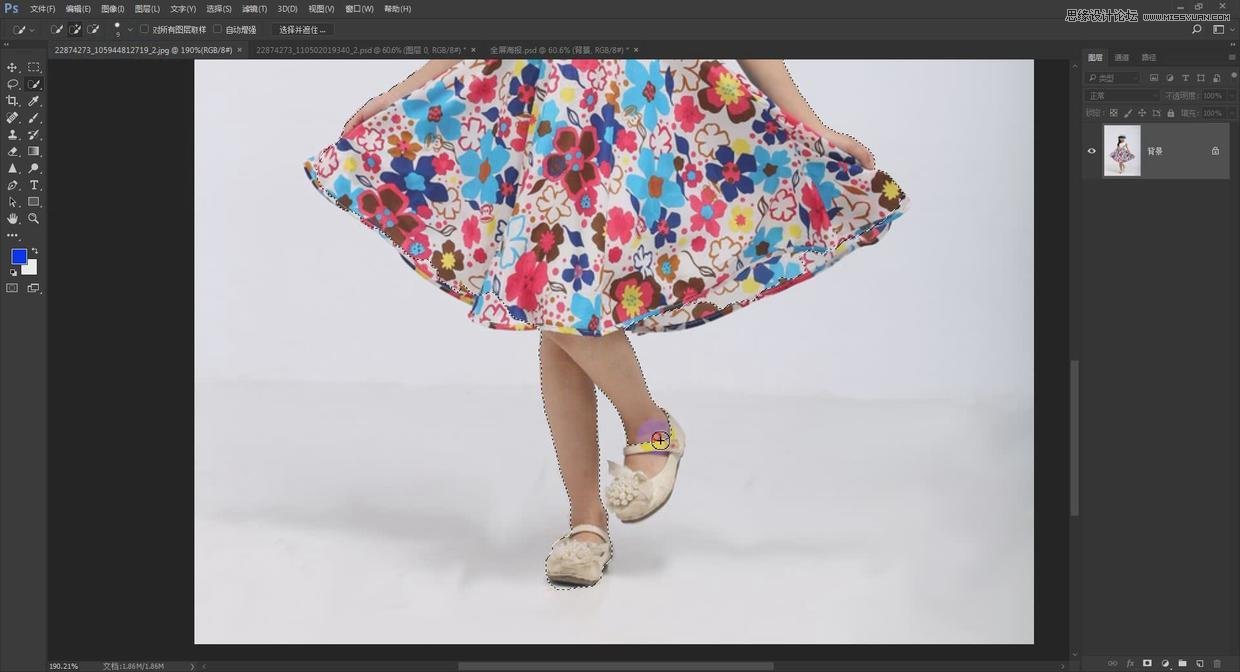Switch to the 通道 panel tab
Screen dimensions: 1240x672
point(1122,58)
